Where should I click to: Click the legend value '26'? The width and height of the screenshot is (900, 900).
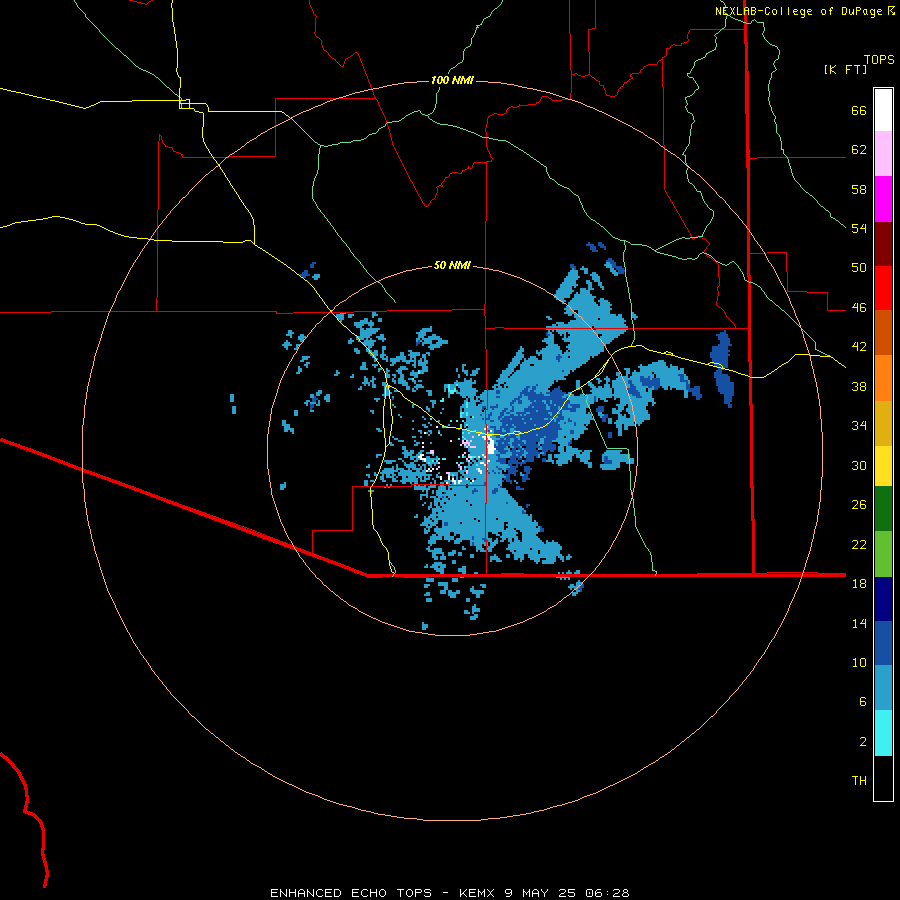tap(859, 505)
